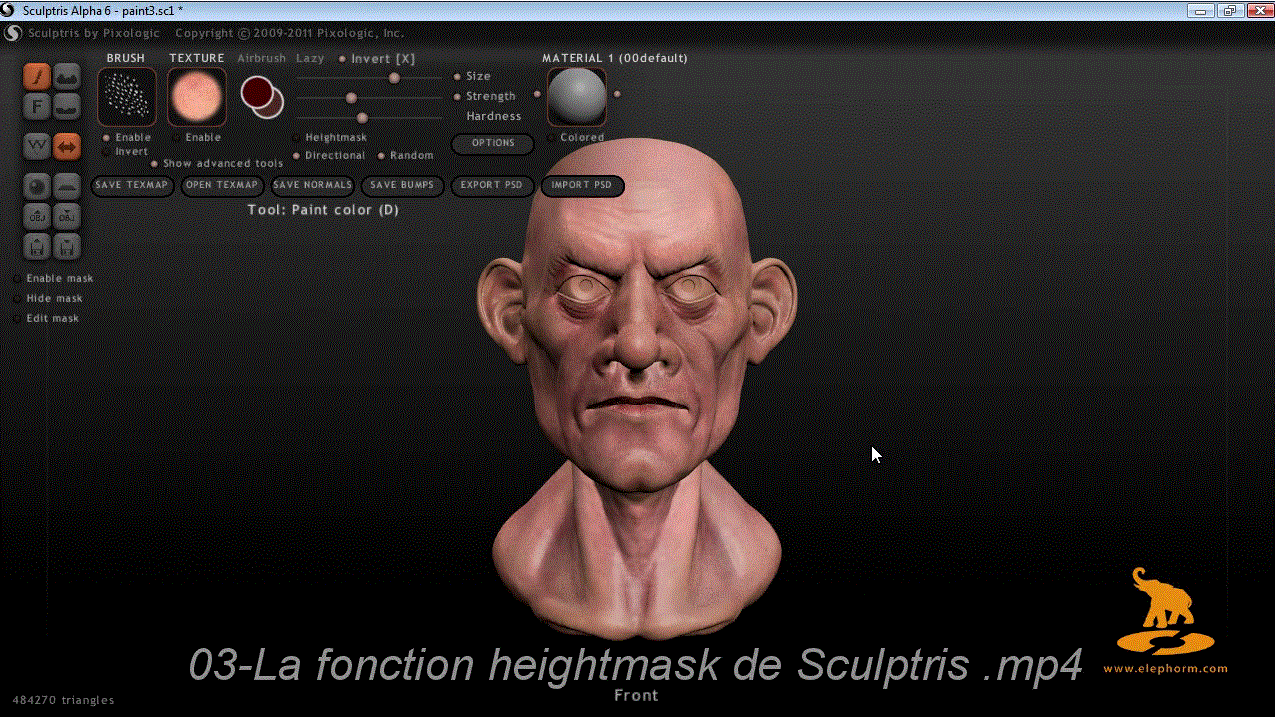Image resolution: width=1275 pixels, height=717 pixels.
Task: Click the Sculptris window title bar icon
Action: click(x=11, y=10)
